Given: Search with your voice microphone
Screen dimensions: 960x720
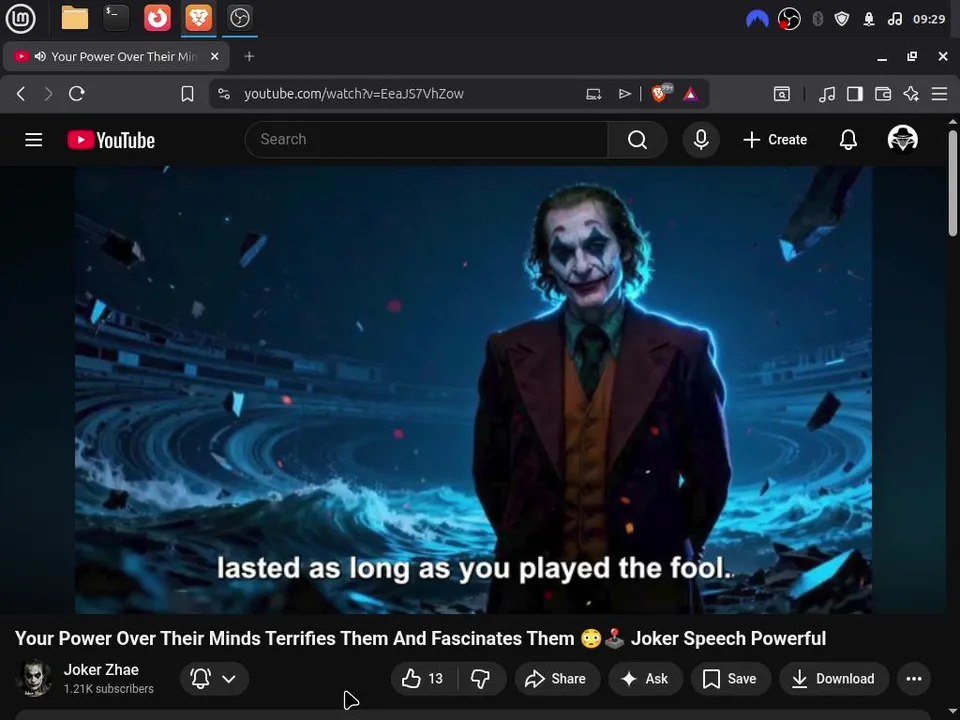Looking at the screenshot, I should [701, 140].
